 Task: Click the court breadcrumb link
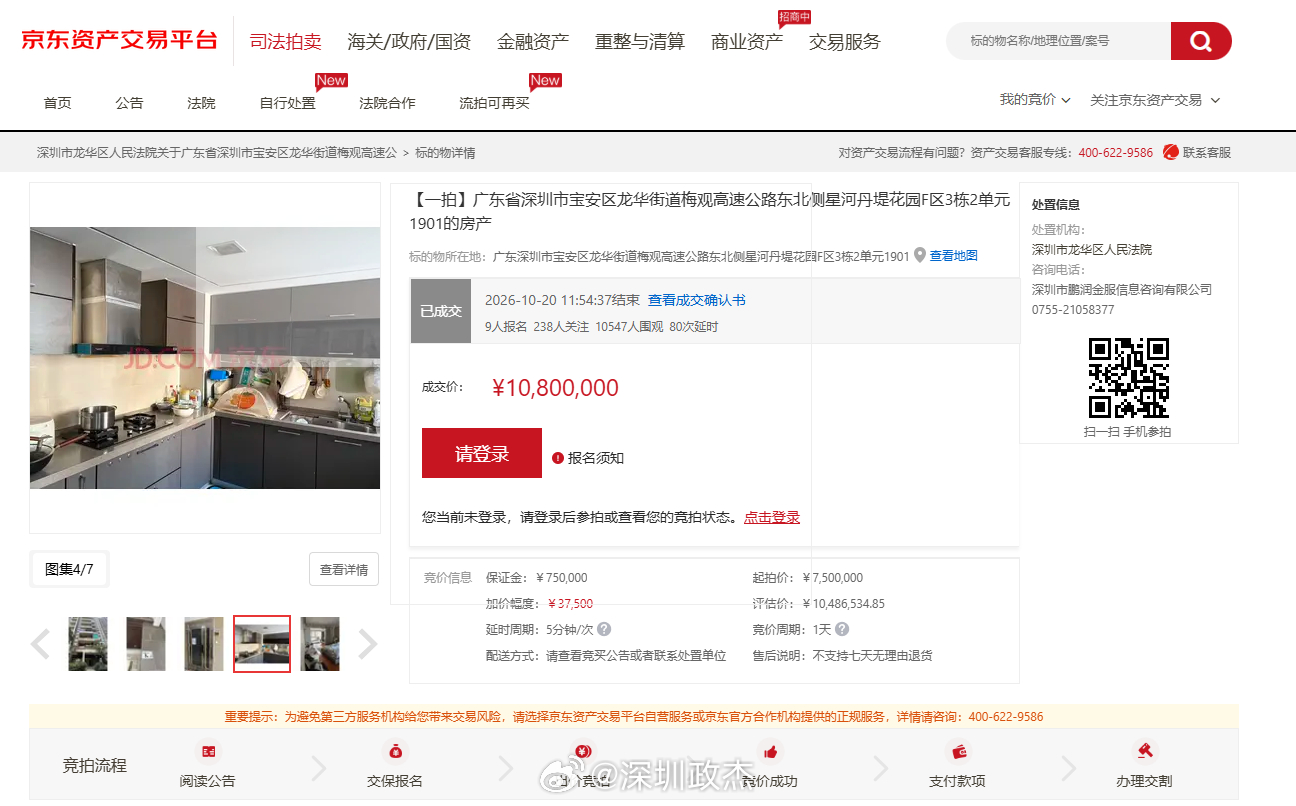[x=217, y=153]
